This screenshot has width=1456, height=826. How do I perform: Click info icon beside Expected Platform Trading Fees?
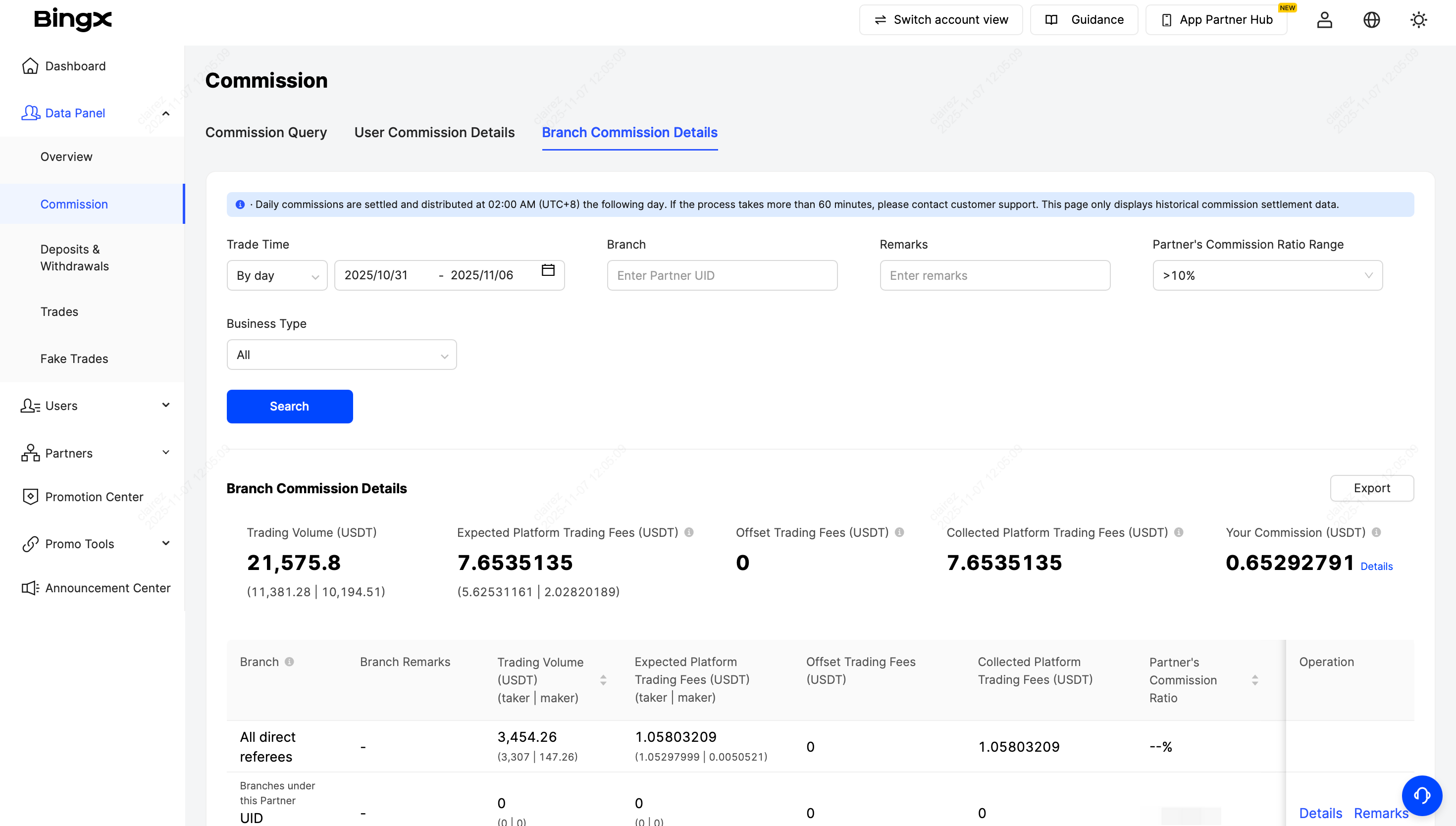pyautogui.click(x=688, y=532)
